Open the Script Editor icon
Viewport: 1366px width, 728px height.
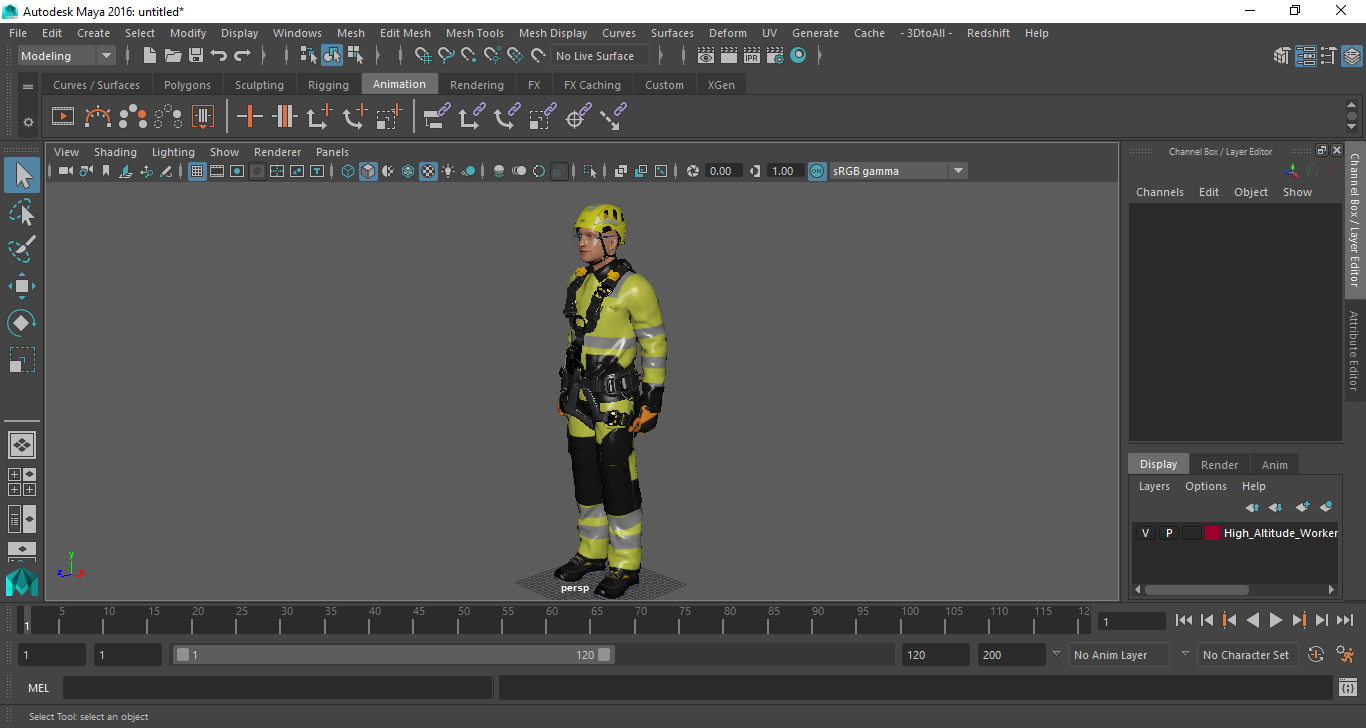pyautogui.click(x=1347, y=688)
